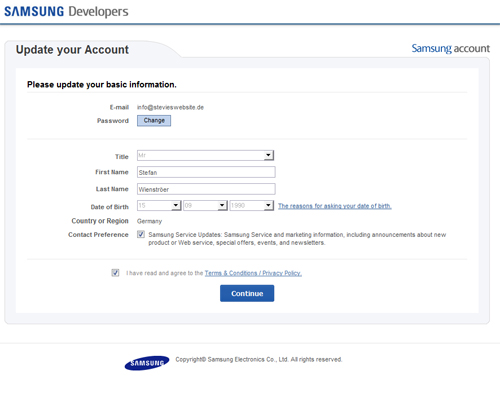
Task: Open the reasons for asking date of birth link
Action: coord(335,206)
